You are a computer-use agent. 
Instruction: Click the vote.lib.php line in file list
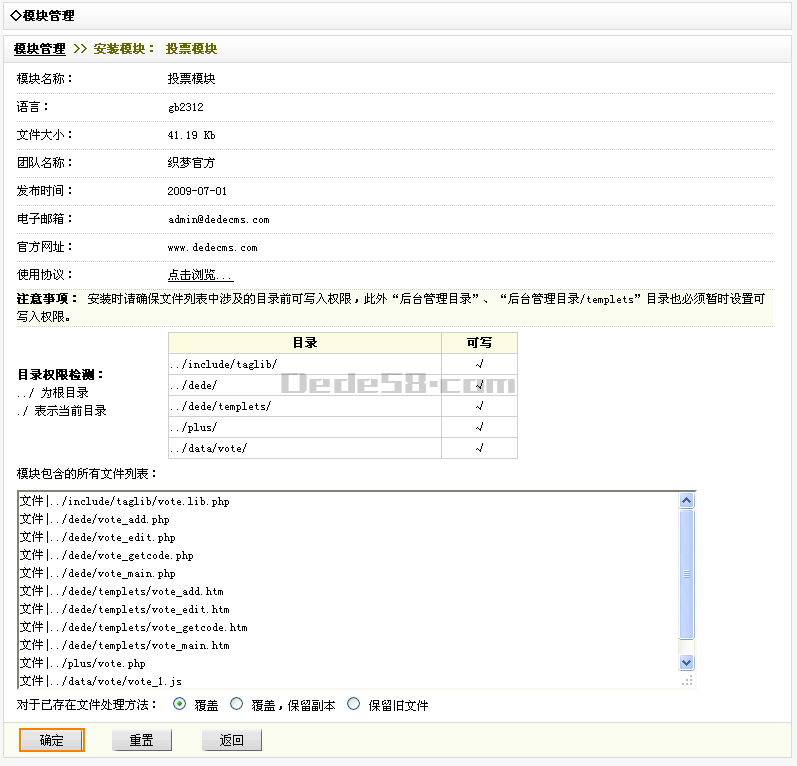pos(125,501)
